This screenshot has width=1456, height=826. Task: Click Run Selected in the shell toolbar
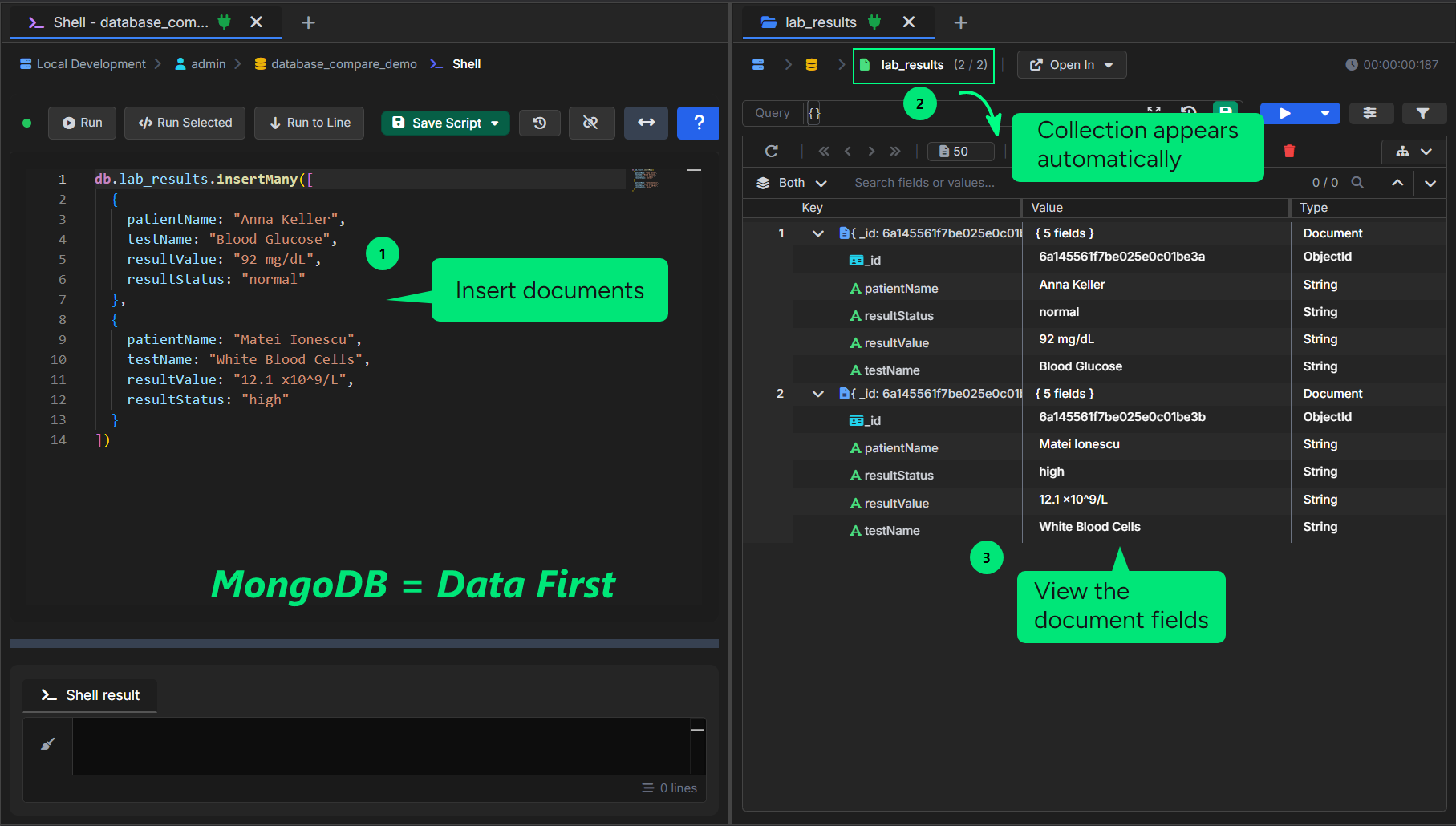click(185, 123)
